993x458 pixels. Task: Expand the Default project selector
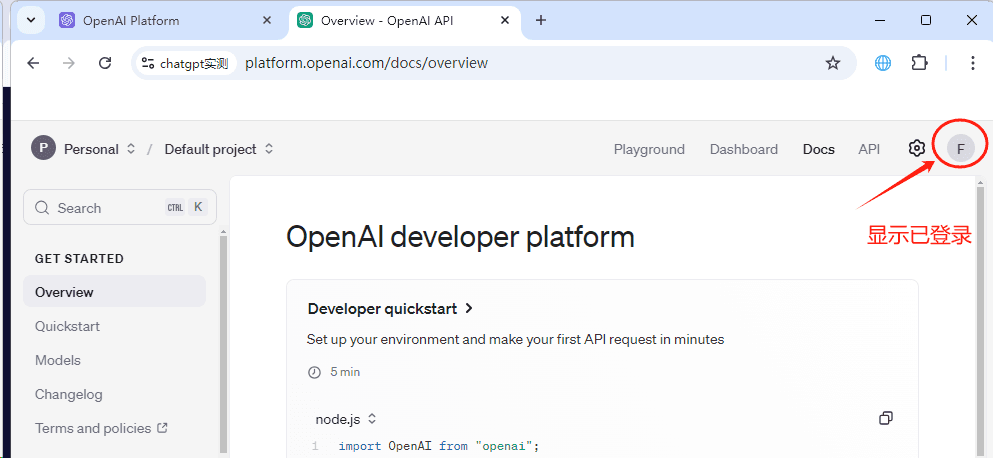(x=219, y=149)
